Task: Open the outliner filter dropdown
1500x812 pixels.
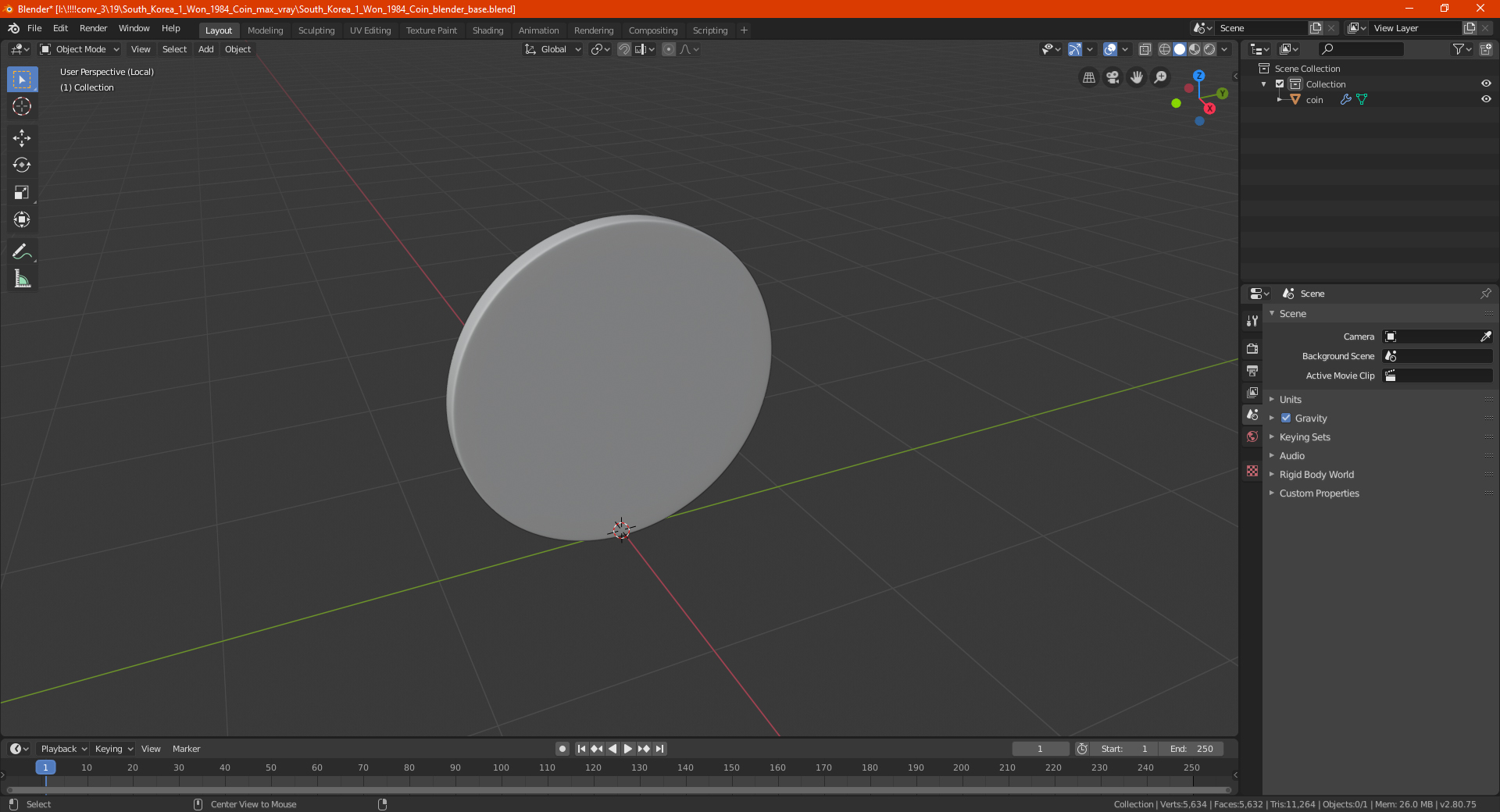Action: coord(1462,49)
